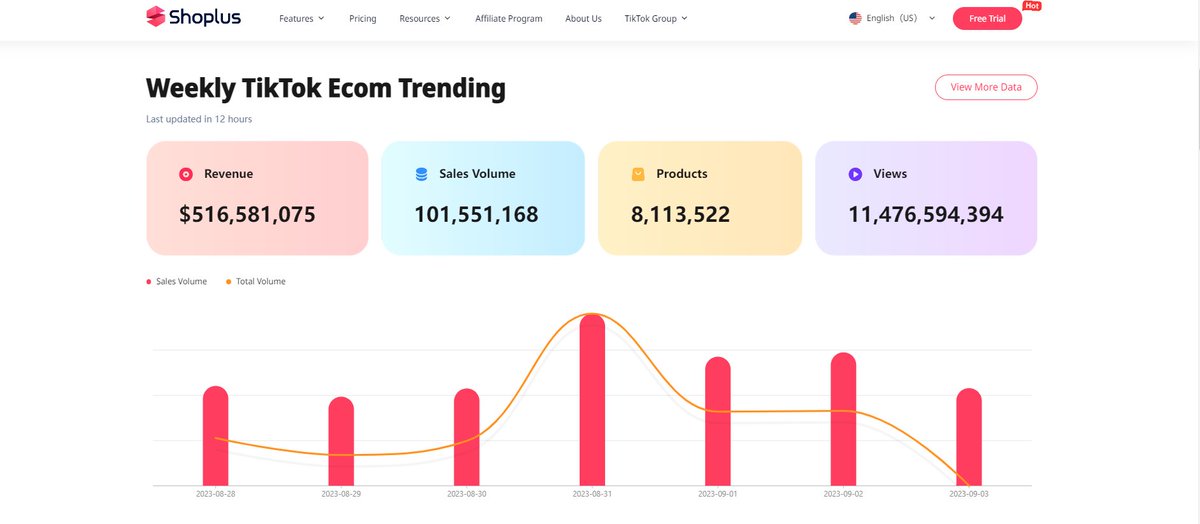The width and height of the screenshot is (1200, 524).
Task: Click View More Data button
Action: coord(986,87)
